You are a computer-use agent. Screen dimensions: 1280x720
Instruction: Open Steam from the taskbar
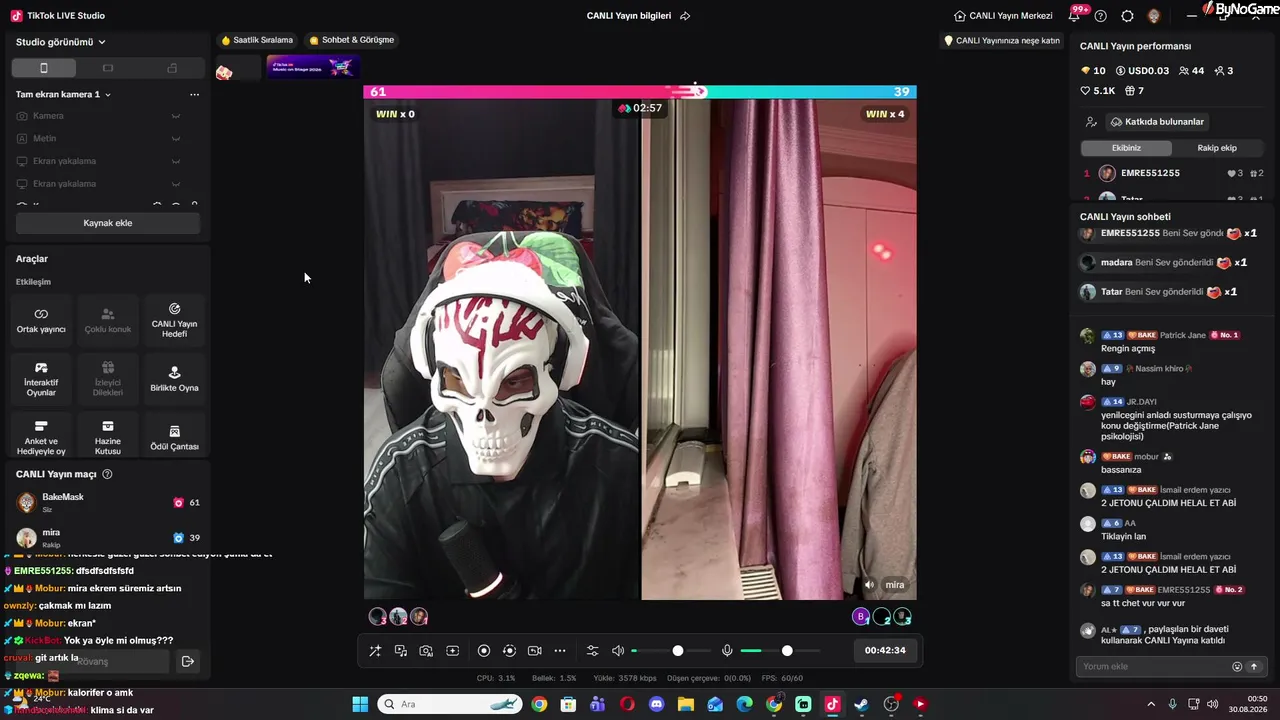(x=861, y=704)
